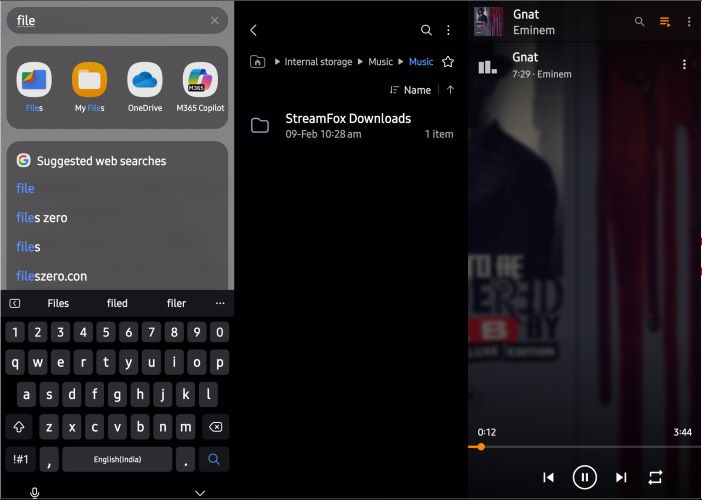Click the StreamFox Downloads folder icon
Image resolution: width=702 pixels, height=500 pixels.
pyautogui.click(x=260, y=126)
